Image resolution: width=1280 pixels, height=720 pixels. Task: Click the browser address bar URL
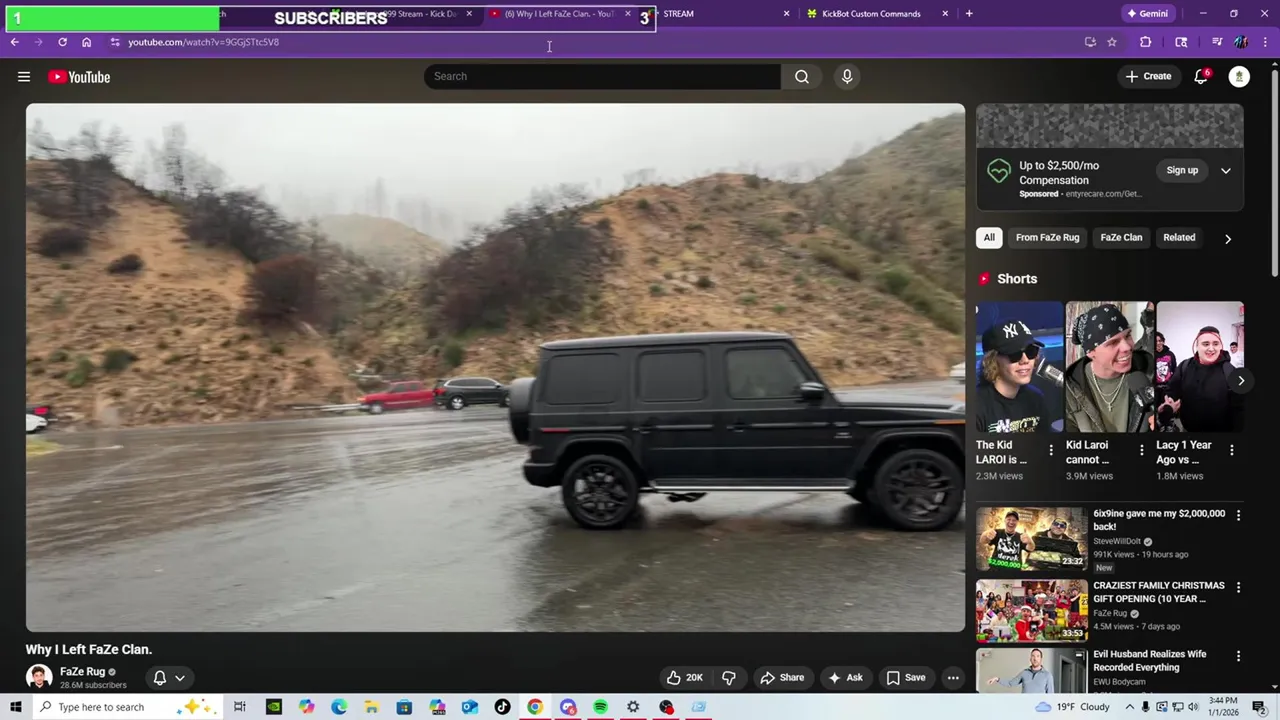pos(203,42)
